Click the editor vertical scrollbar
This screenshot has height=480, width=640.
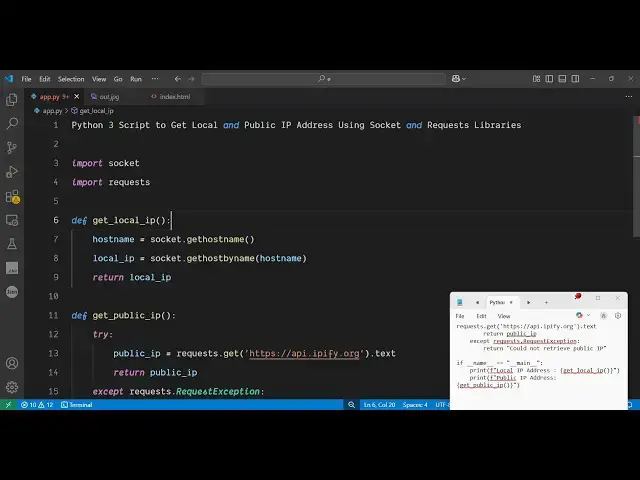point(636,176)
